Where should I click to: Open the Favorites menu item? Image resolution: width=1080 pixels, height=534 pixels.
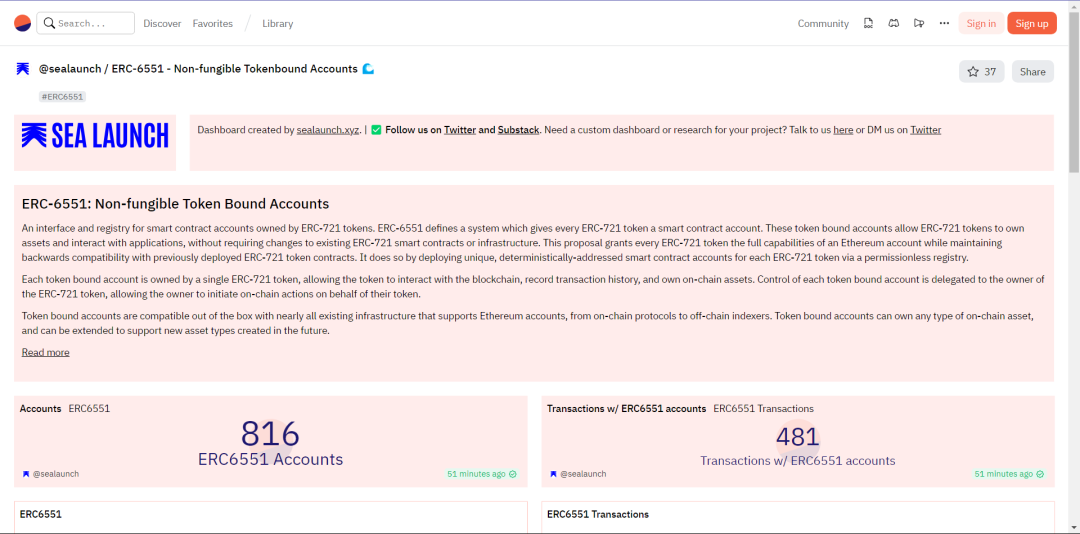click(212, 23)
